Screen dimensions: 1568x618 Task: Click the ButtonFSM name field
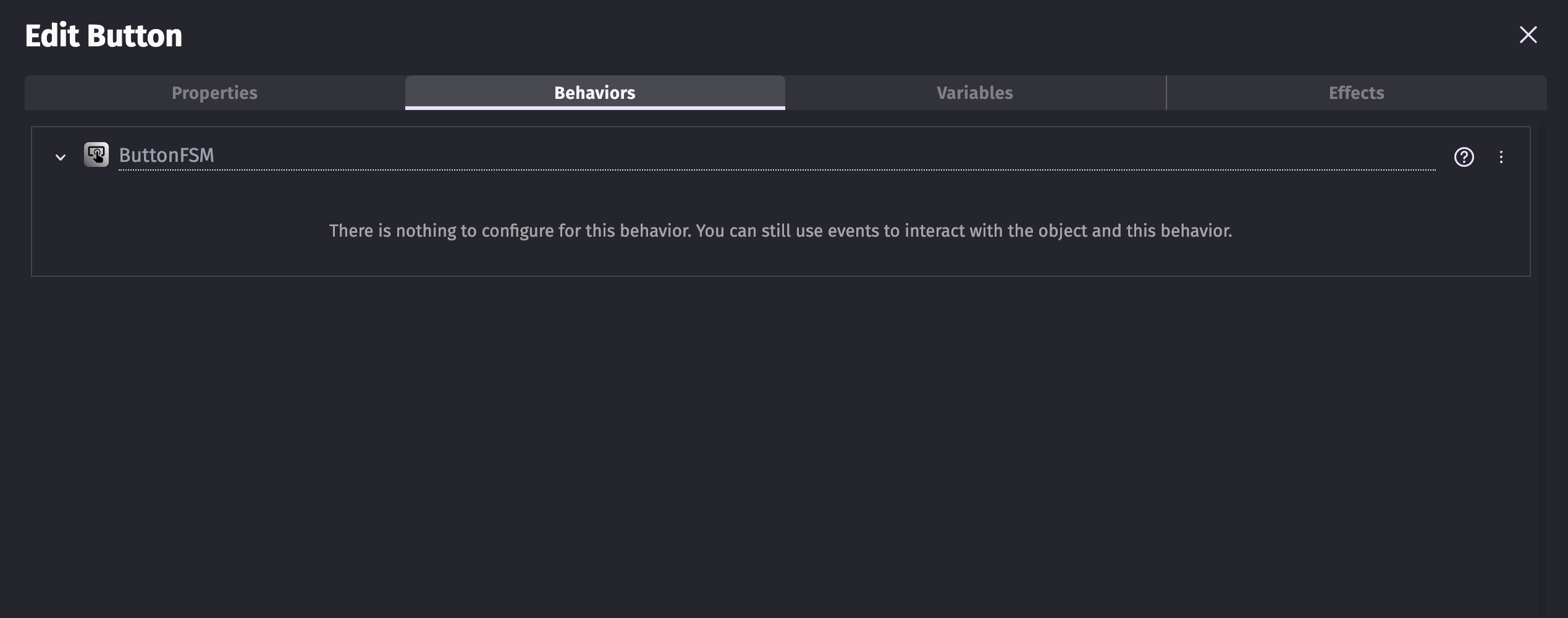point(167,155)
